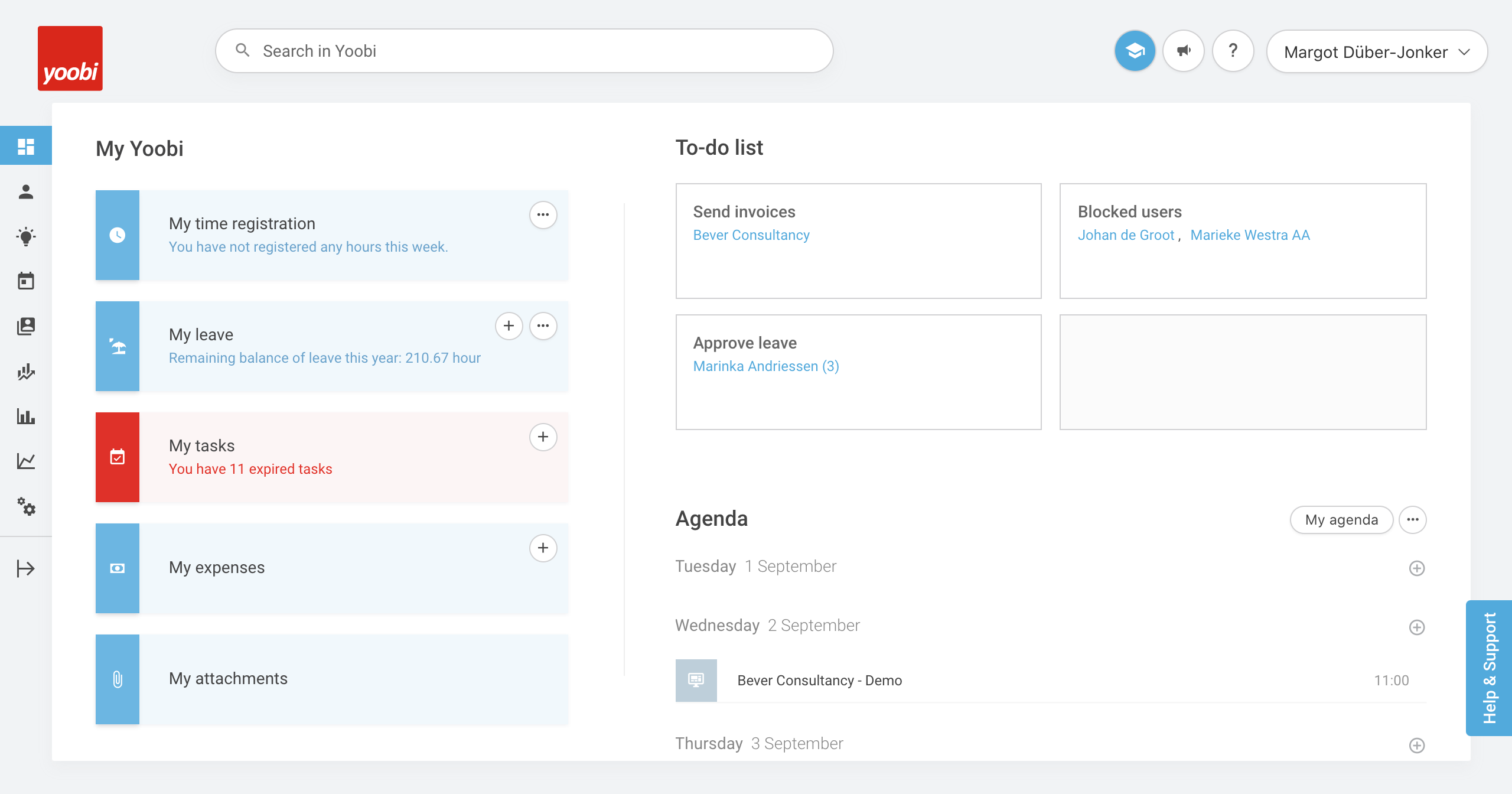Click the graduation cap academy icon
1512x794 pixels.
tap(1135, 51)
